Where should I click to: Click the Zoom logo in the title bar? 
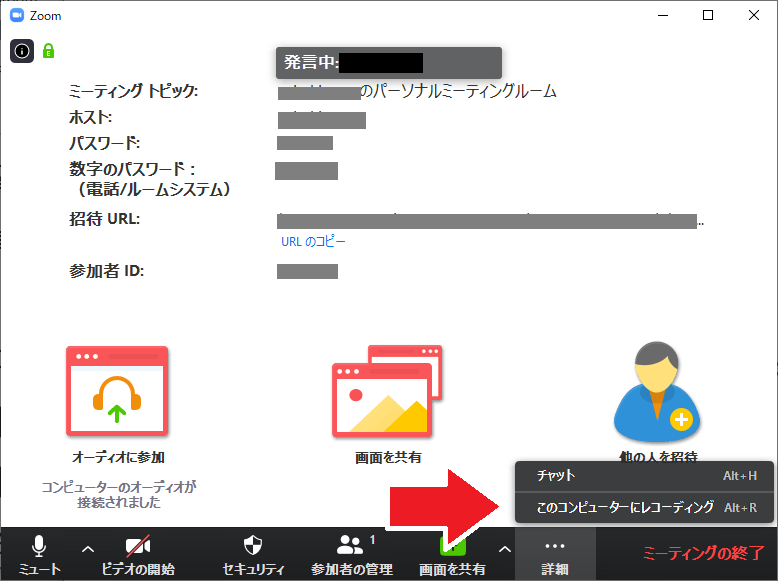coord(17,15)
